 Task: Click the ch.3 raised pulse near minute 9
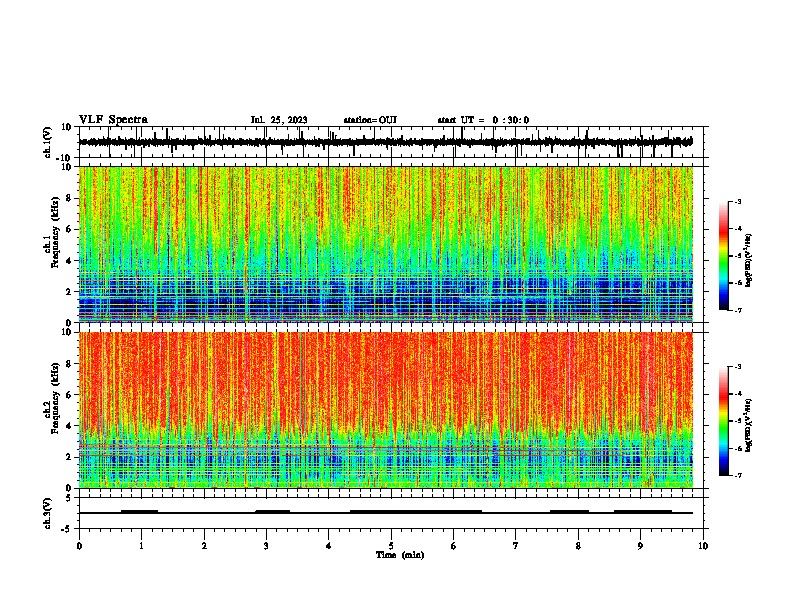click(x=643, y=511)
